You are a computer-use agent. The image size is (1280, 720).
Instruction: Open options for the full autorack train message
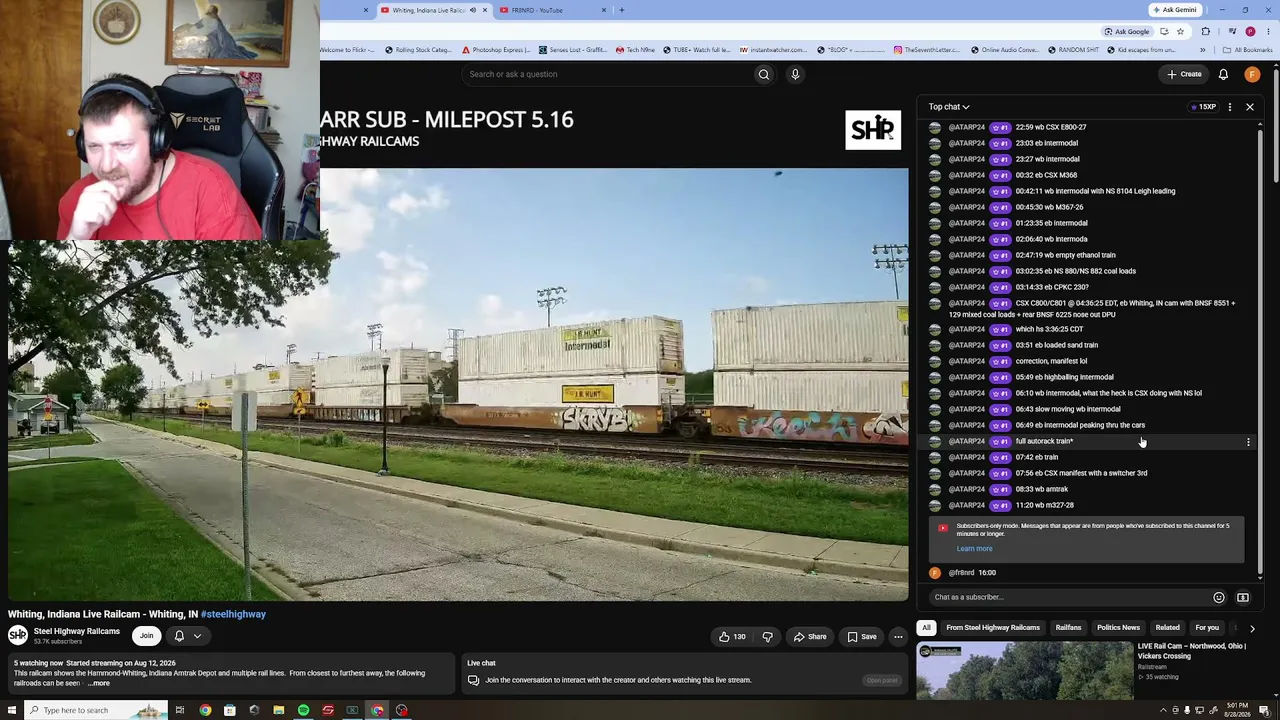pyautogui.click(x=1248, y=442)
